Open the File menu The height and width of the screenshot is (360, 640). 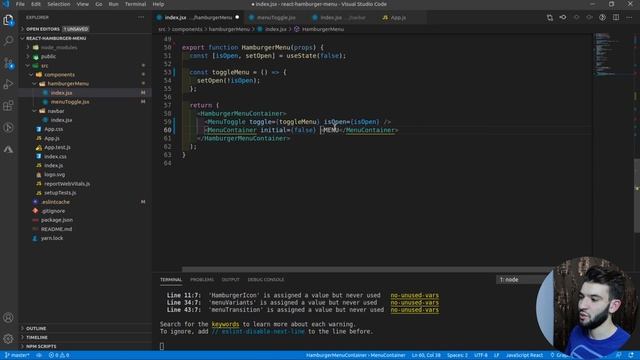pos(20,4)
